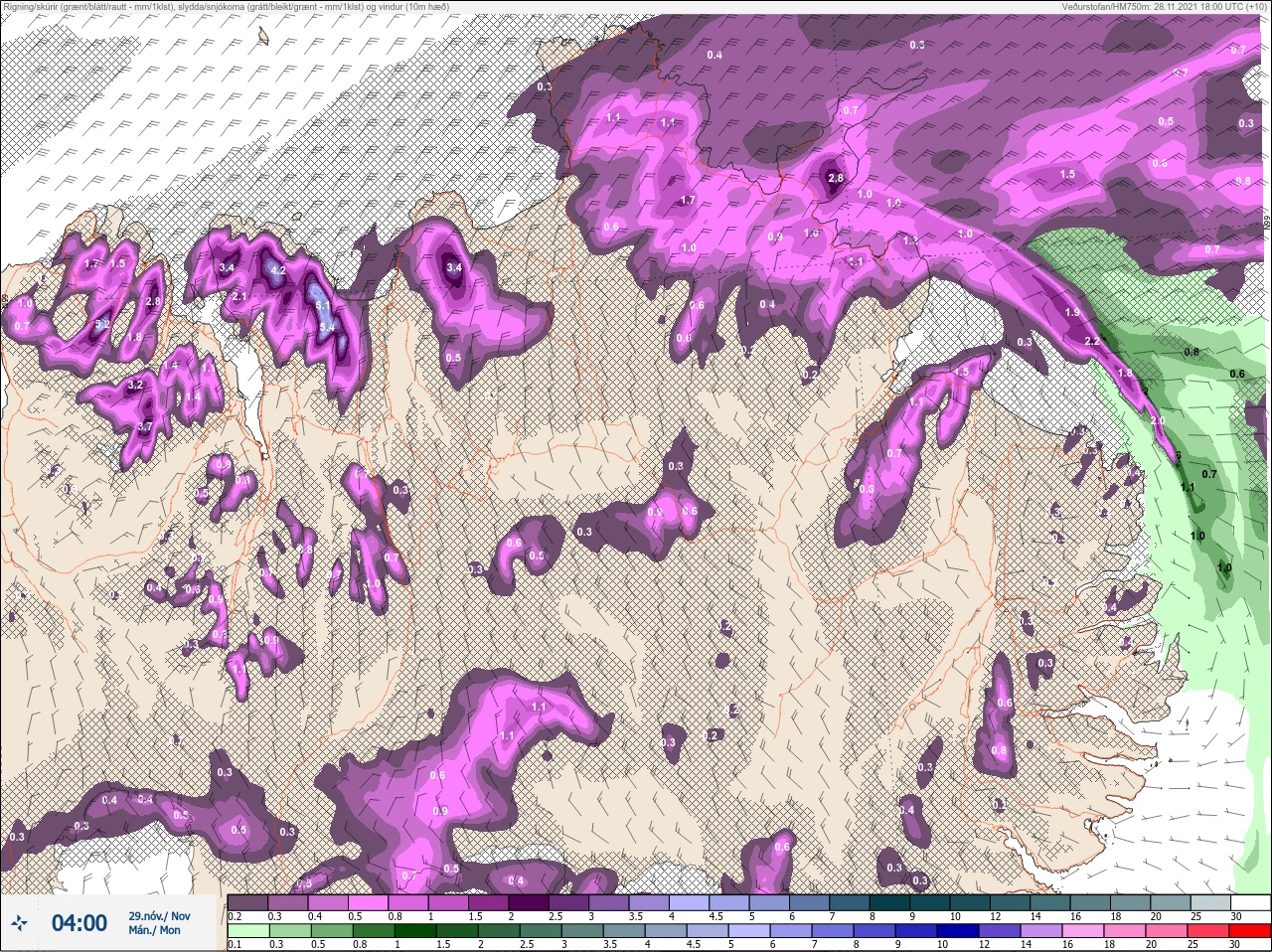Click the '0.2' label on the upper snow scale
The width and height of the screenshot is (1272, 952).
click(236, 915)
